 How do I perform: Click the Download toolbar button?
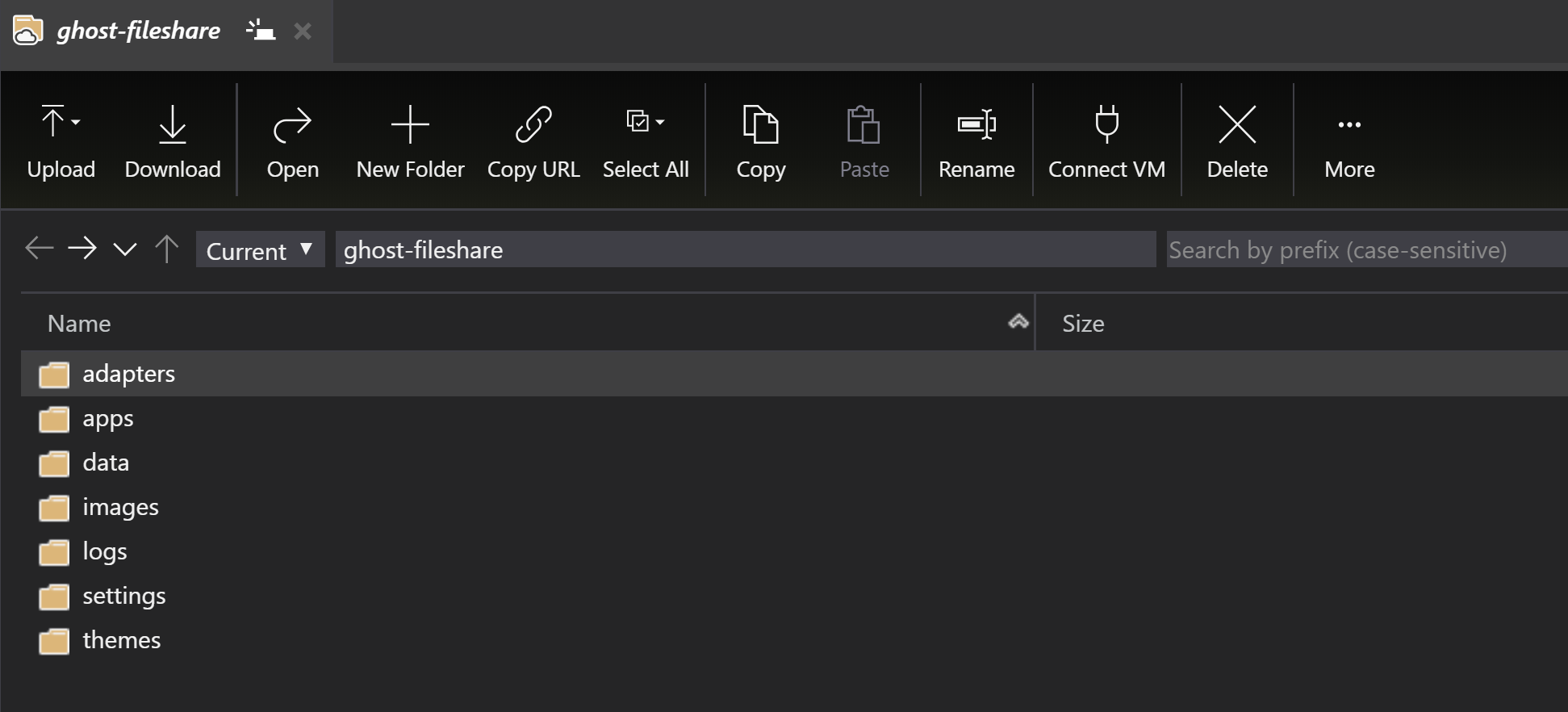(x=173, y=141)
